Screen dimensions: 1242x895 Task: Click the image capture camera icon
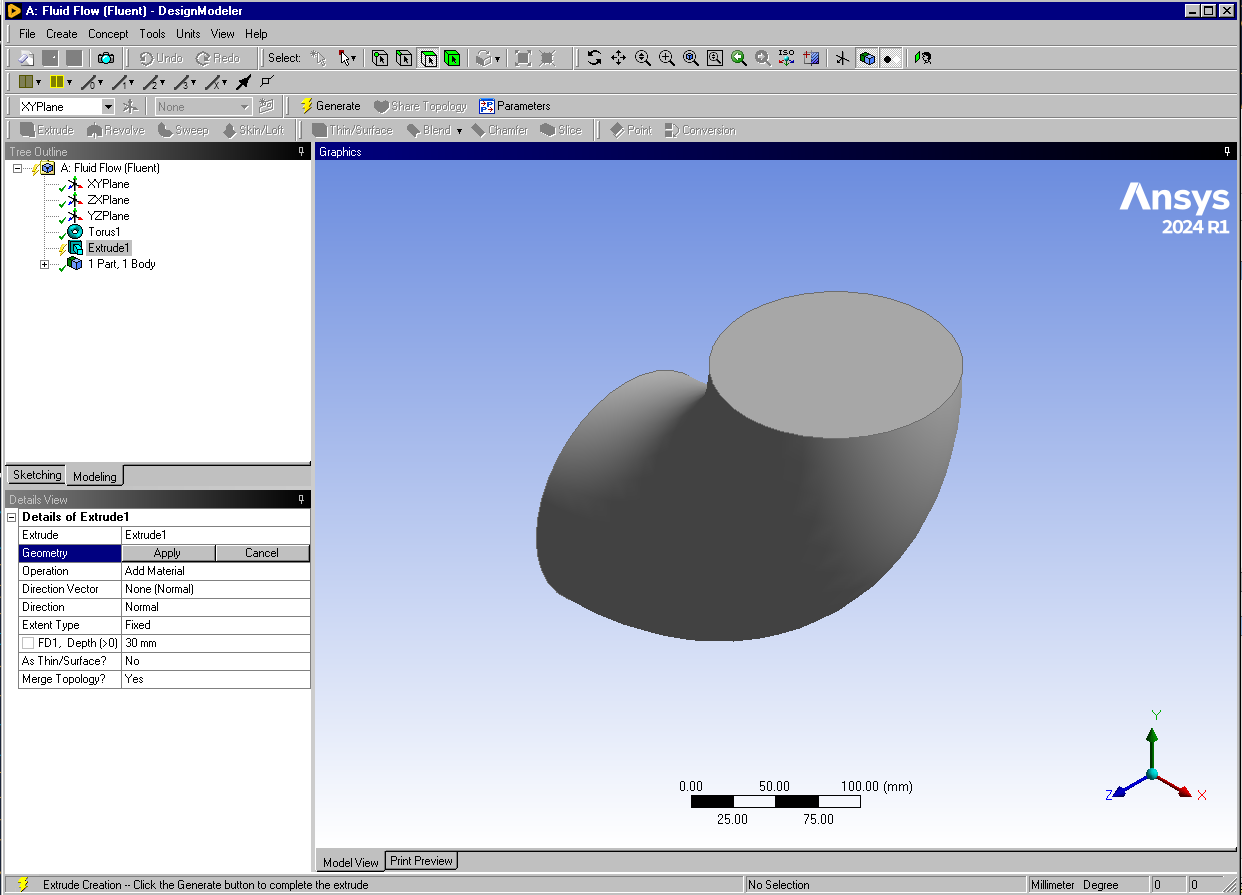tap(105, 58)
